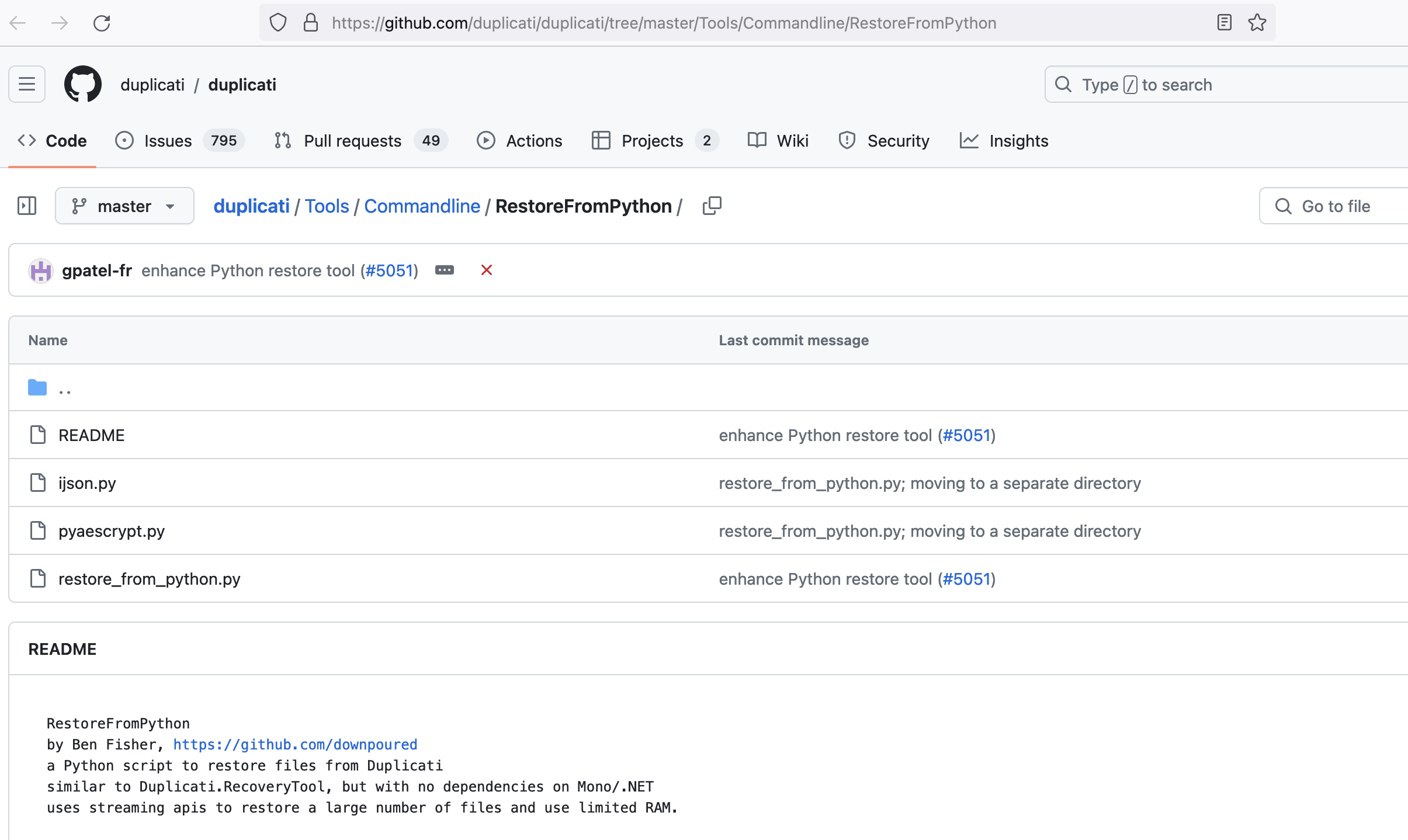
Task: Click the browser back arrow
Action: 18,23
